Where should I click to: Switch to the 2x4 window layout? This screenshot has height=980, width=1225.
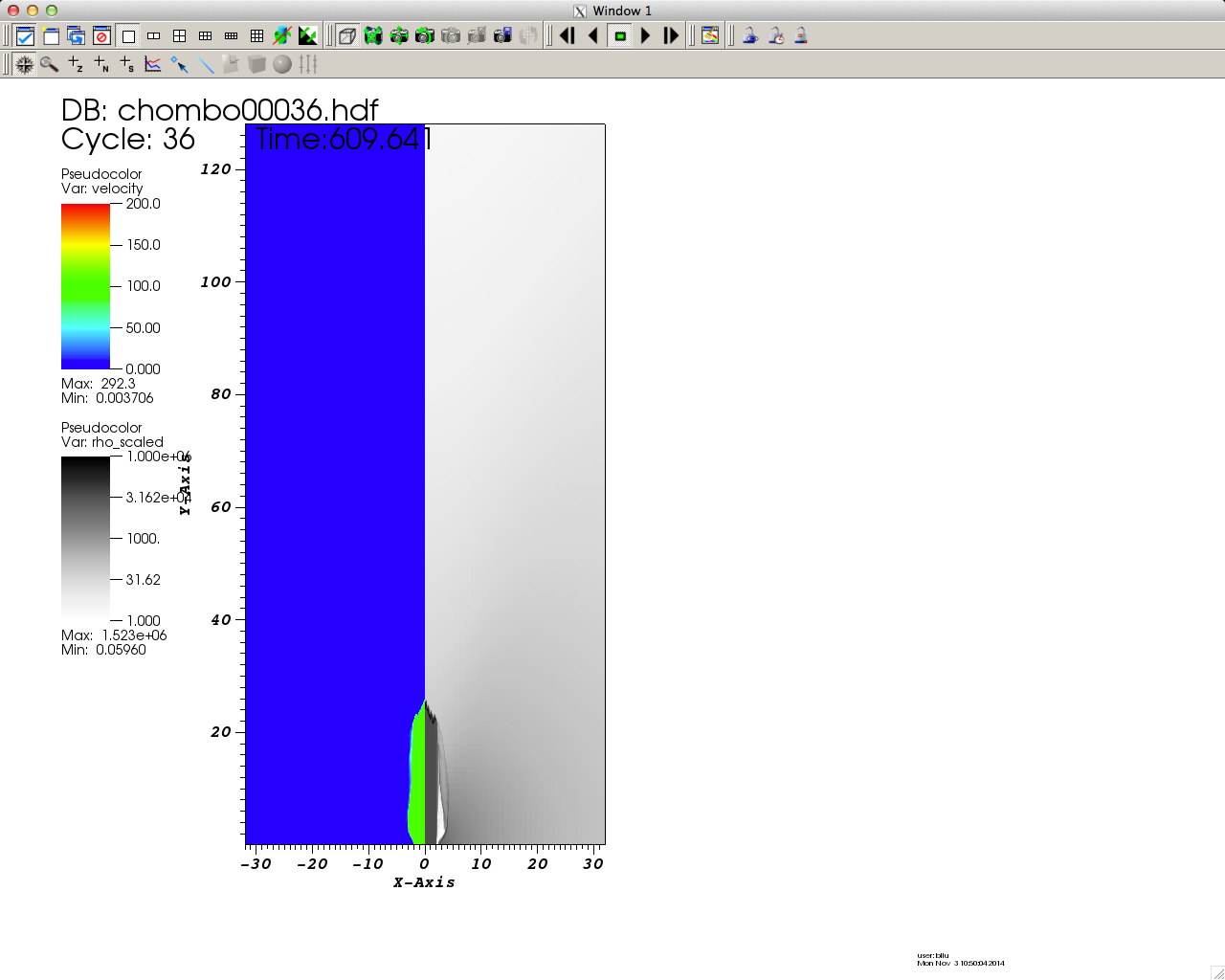232,36
